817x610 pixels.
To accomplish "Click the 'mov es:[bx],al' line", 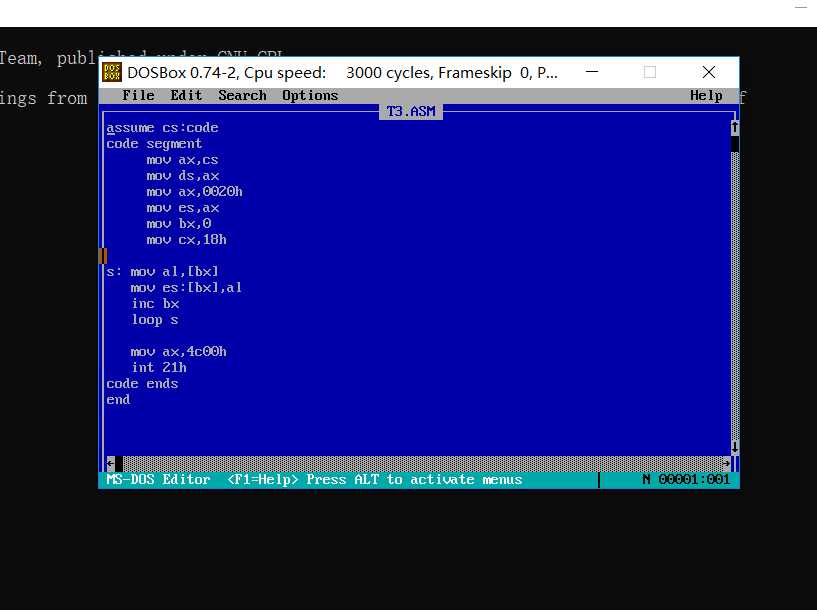I will pyautogui.click(x=186, y=288).
